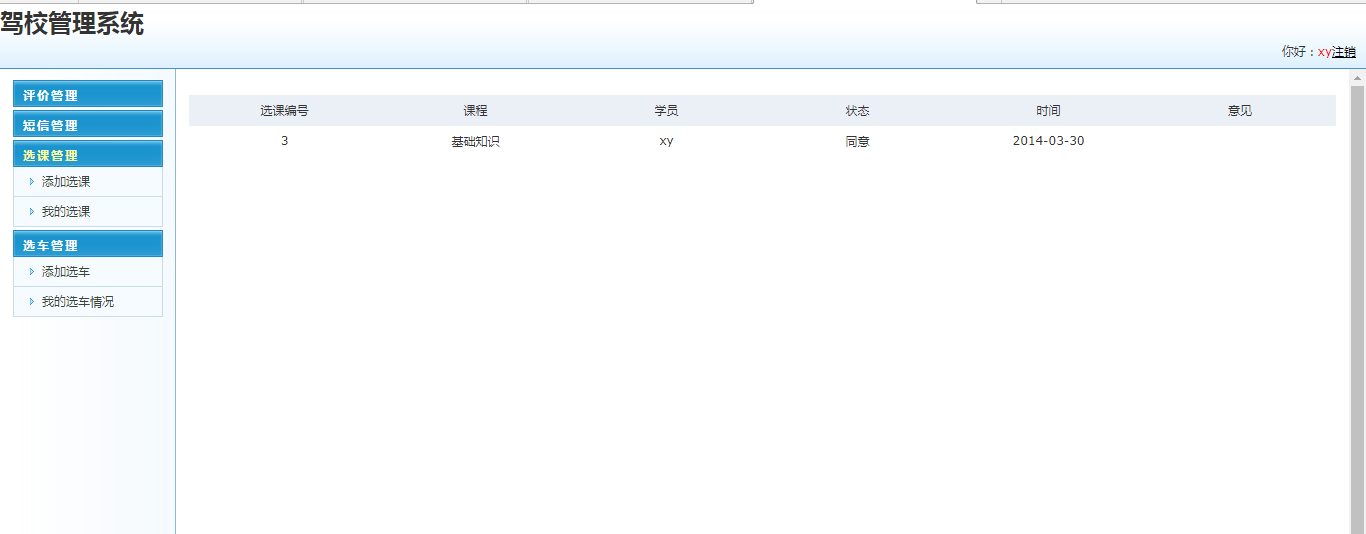Click the arrow icon beside 添加选车
This screenshot has width=1366, height=534.
[x=32, y=272]
